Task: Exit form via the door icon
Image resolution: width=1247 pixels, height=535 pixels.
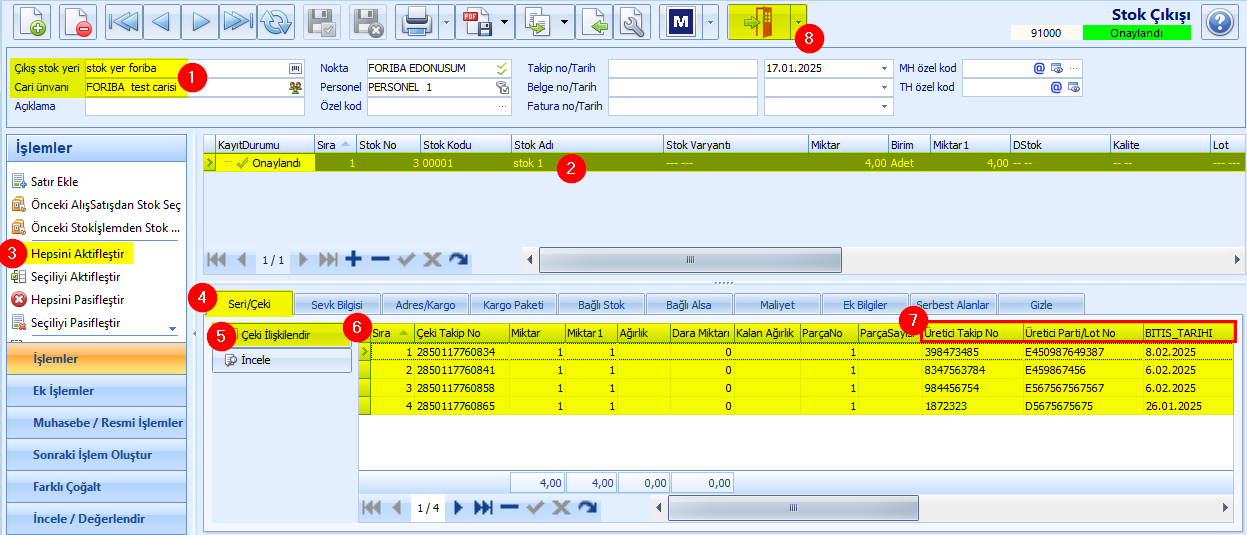Action: (757, 21)
